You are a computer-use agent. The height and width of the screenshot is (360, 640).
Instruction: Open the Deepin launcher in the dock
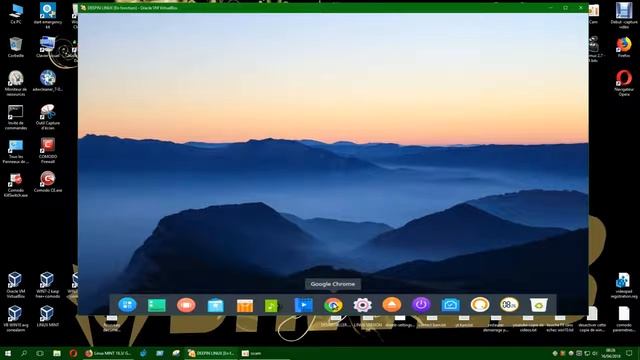pos(127,305)
